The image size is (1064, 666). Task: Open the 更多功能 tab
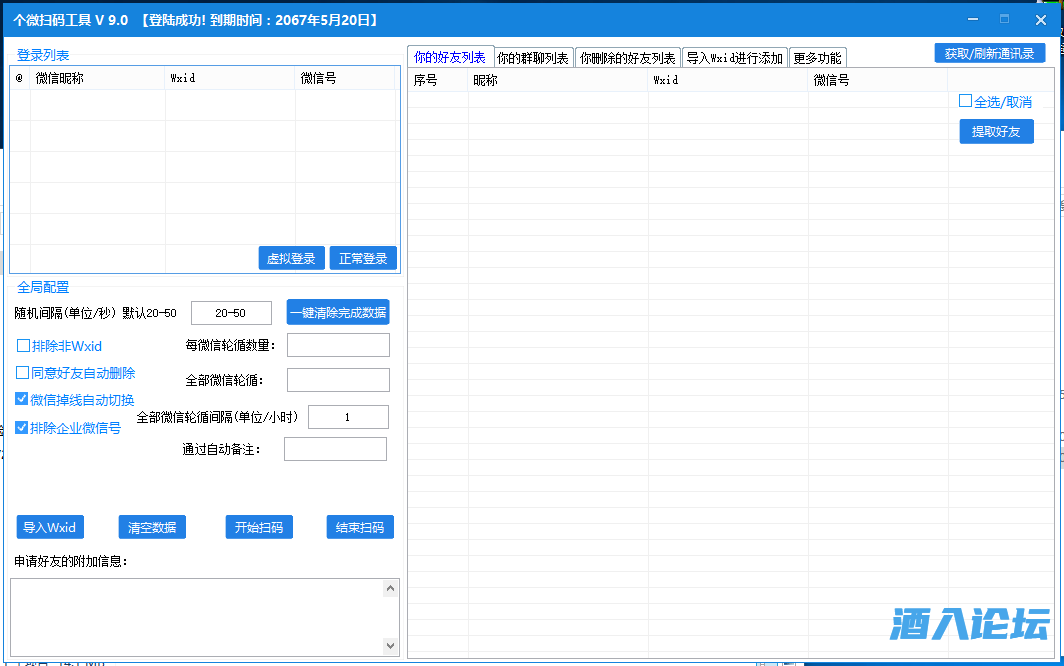[x=817, y=57]
